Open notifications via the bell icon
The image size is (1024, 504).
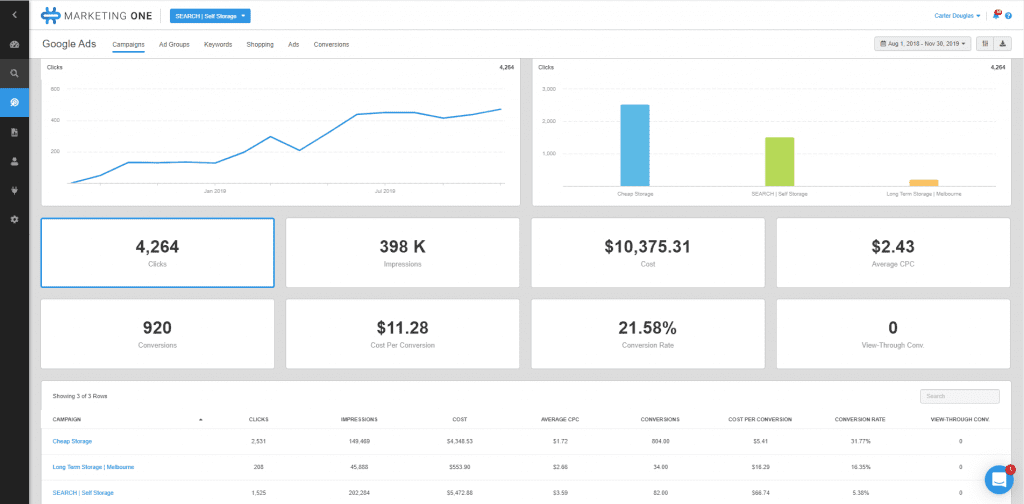point(997,14)
